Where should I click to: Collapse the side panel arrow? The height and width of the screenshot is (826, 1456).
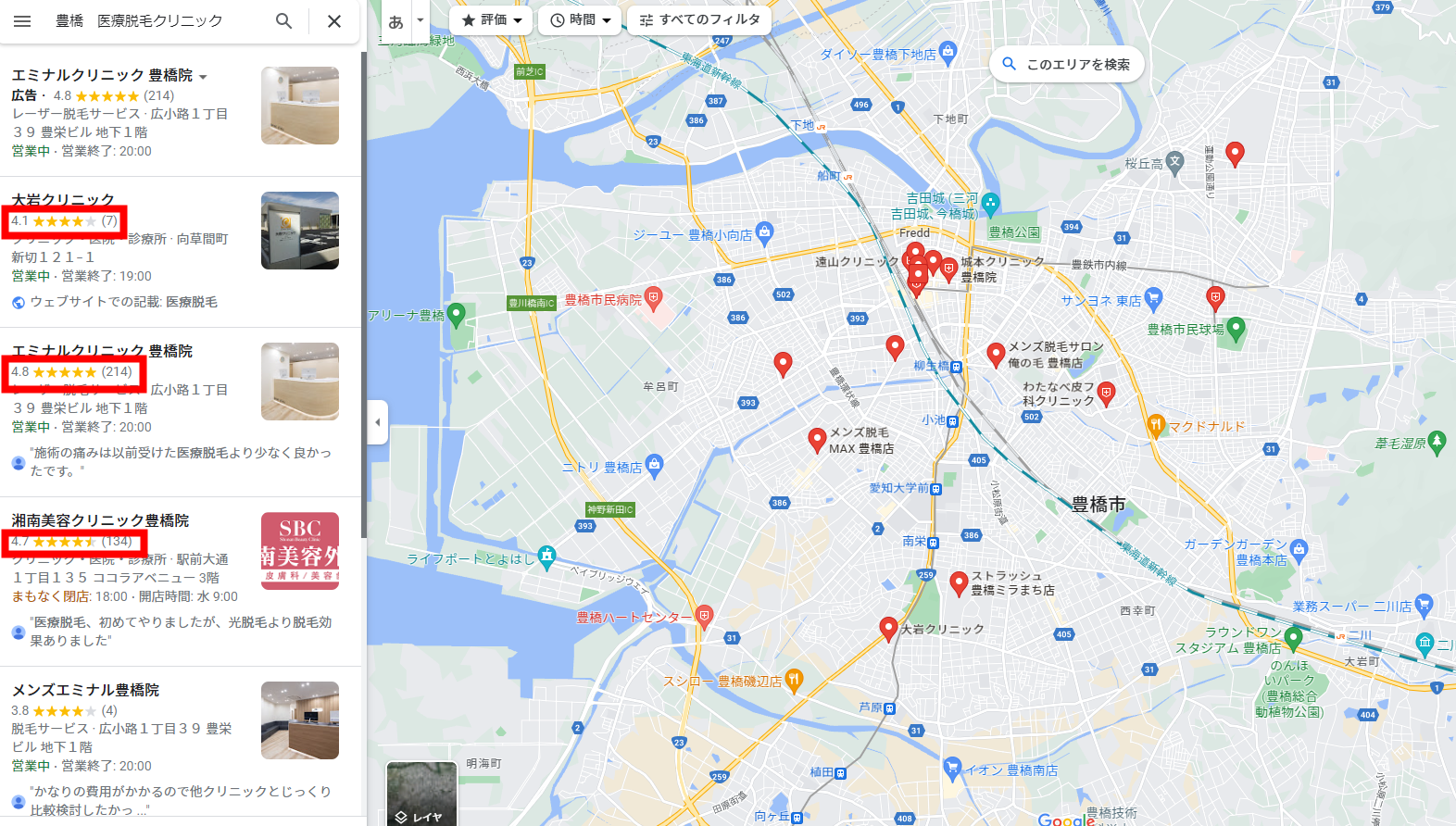(x=377, y=422)
